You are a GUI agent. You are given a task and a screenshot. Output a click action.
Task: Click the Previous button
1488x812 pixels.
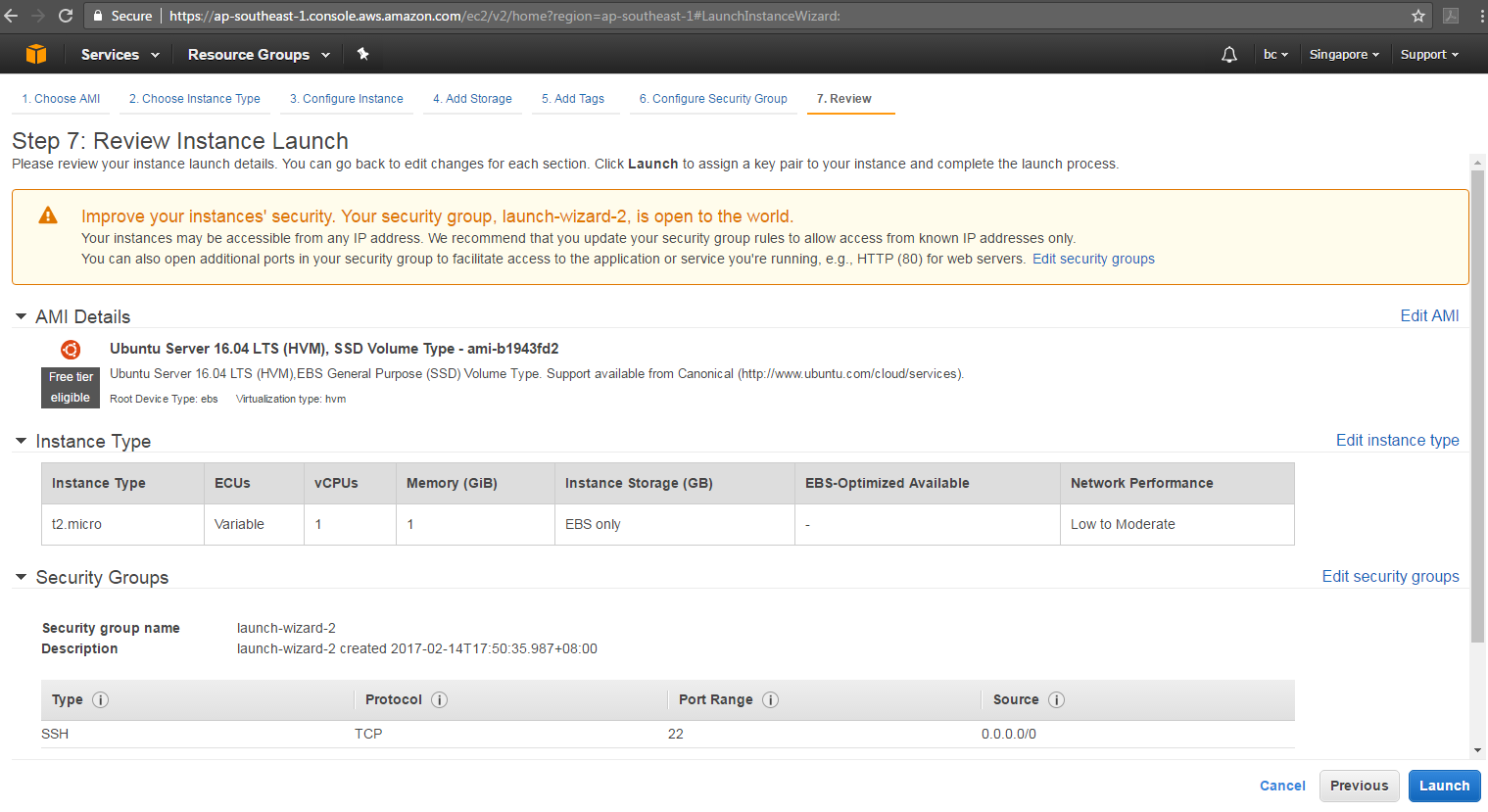click(1359, 786)
